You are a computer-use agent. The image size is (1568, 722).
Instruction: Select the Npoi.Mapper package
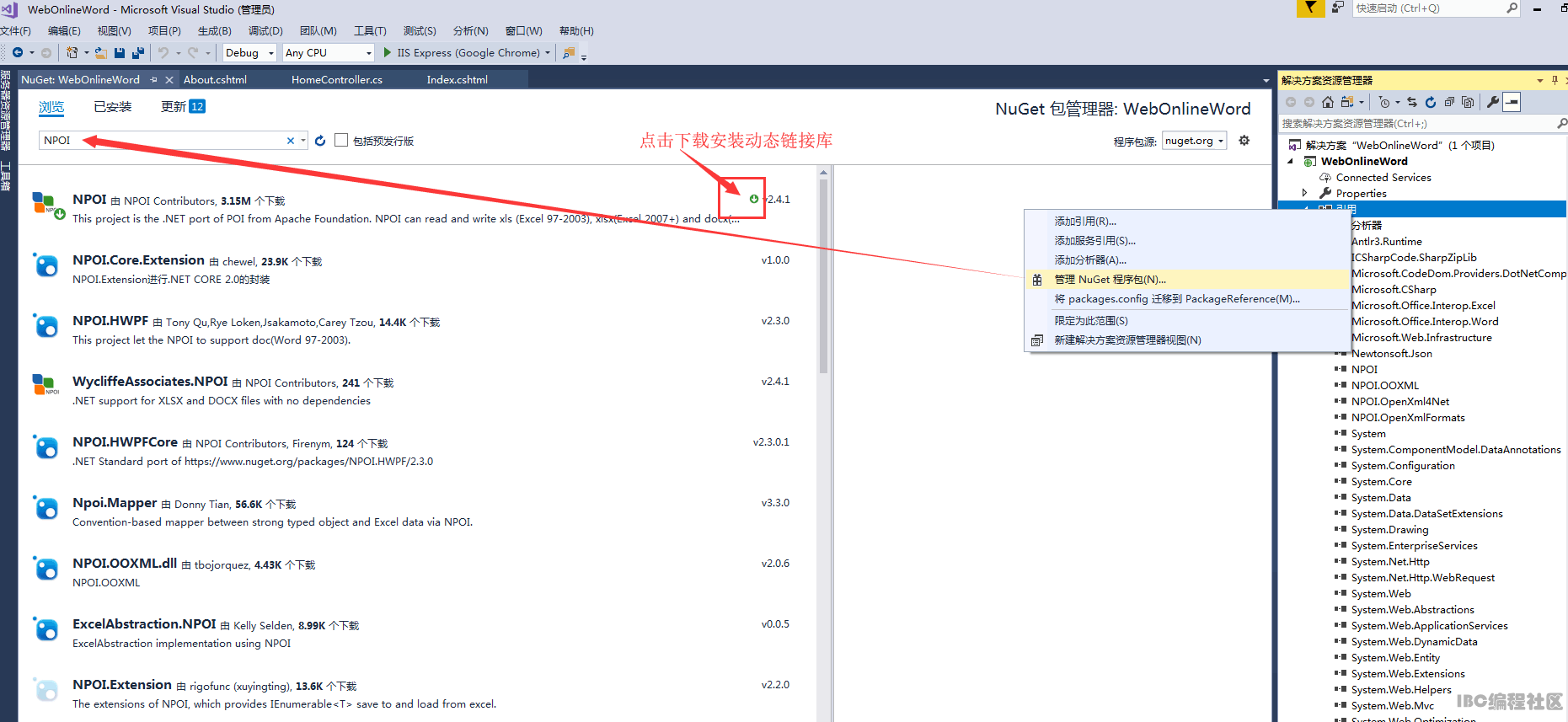point(417,511)
